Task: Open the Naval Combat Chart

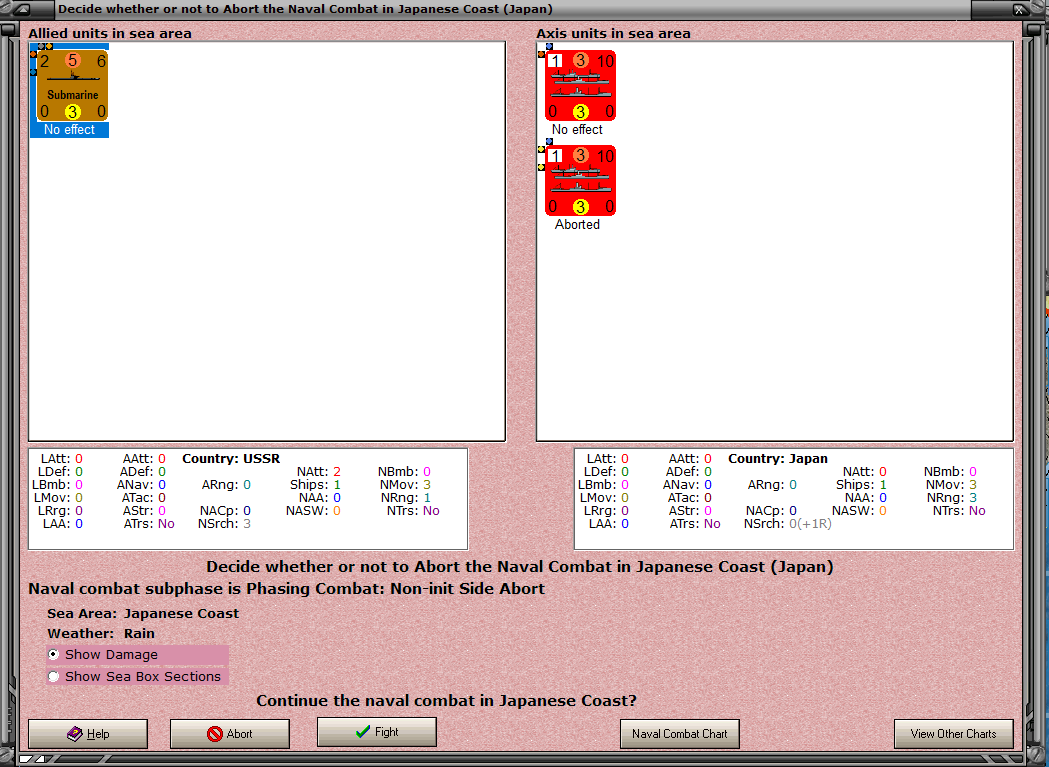Action: [679, 734]
